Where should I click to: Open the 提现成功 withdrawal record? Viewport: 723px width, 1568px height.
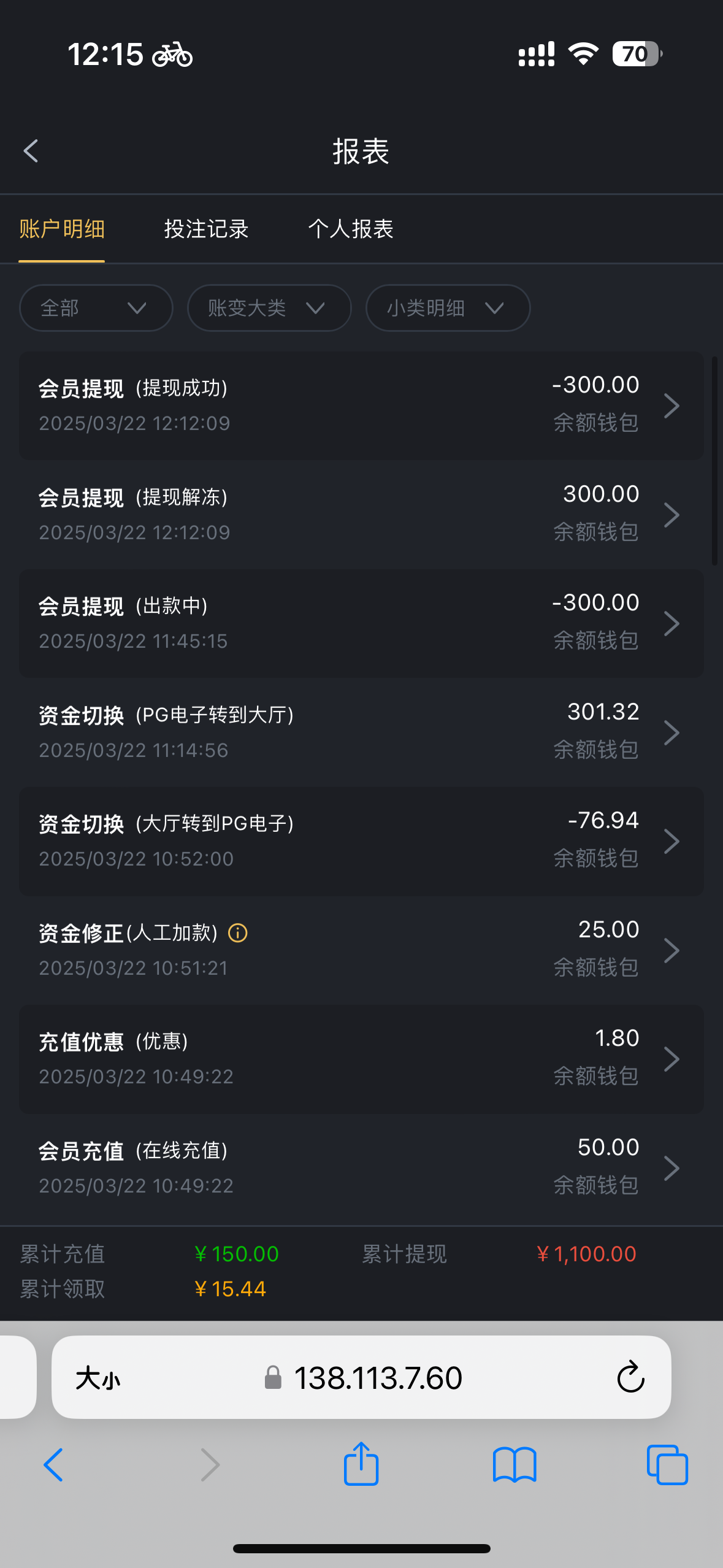[x=361, y=405]
